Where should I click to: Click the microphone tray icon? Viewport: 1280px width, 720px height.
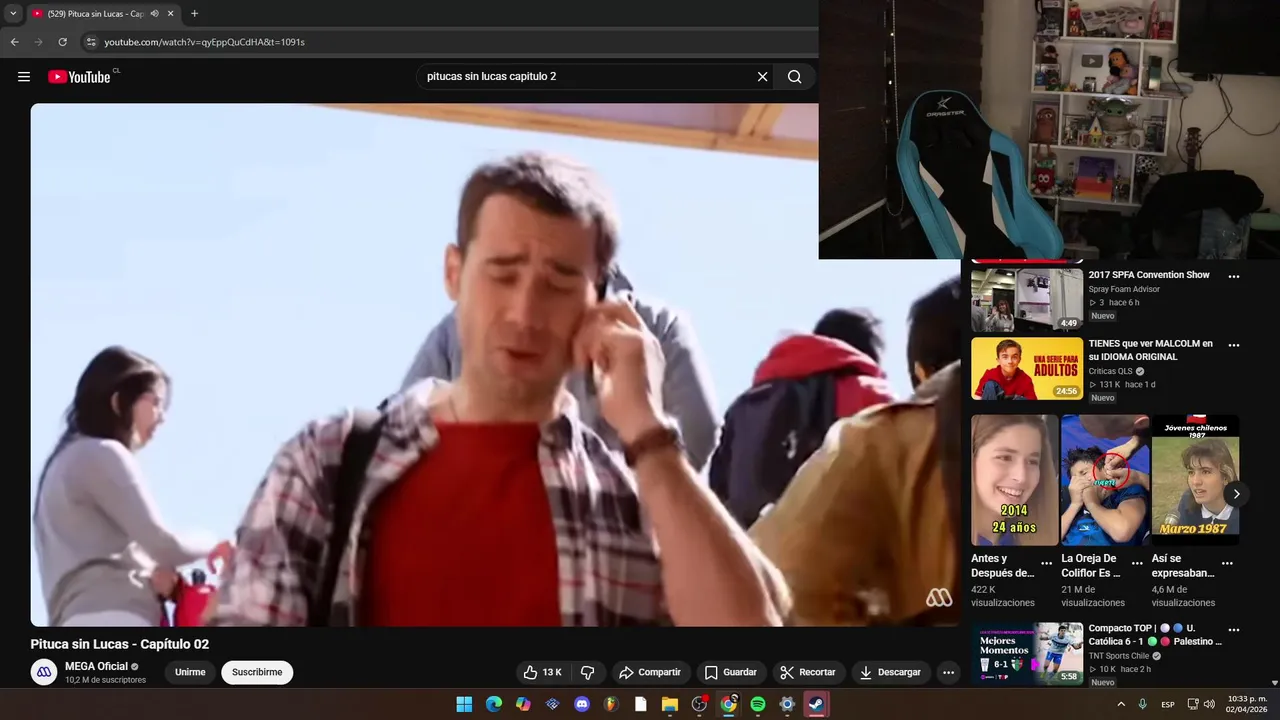pyautogui.click(x=1142, y=704)
